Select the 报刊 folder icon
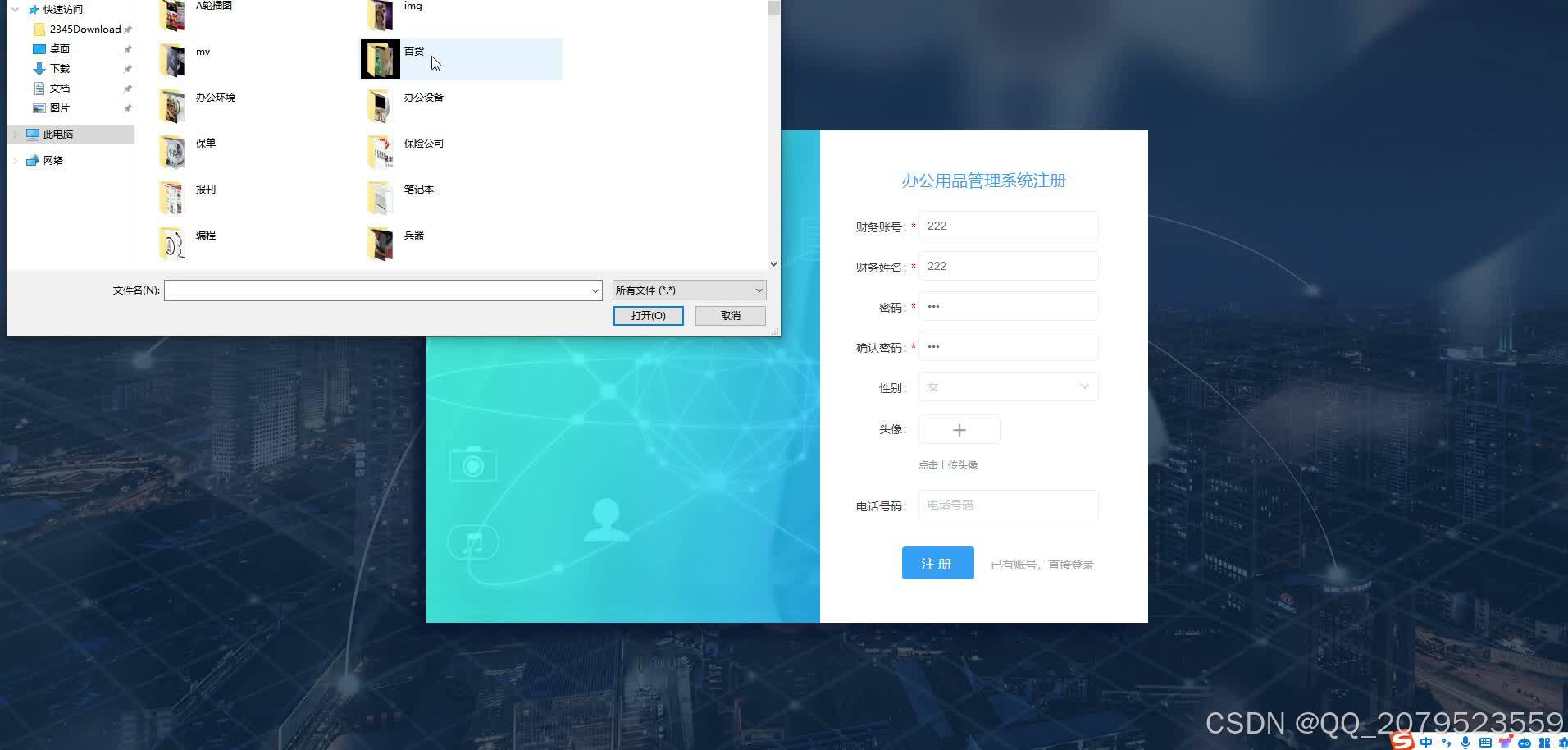This screenshot has height=750, width=1568. coord(172,198)
